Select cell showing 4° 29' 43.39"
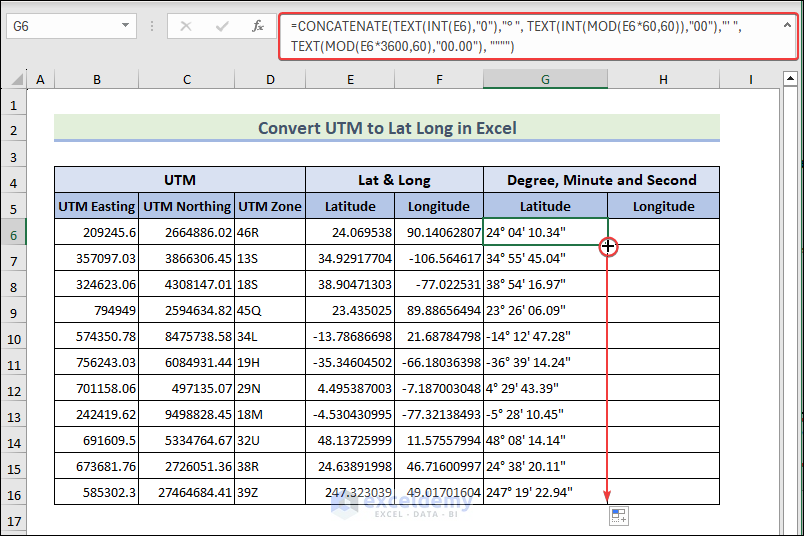 [x=546, y=388]
